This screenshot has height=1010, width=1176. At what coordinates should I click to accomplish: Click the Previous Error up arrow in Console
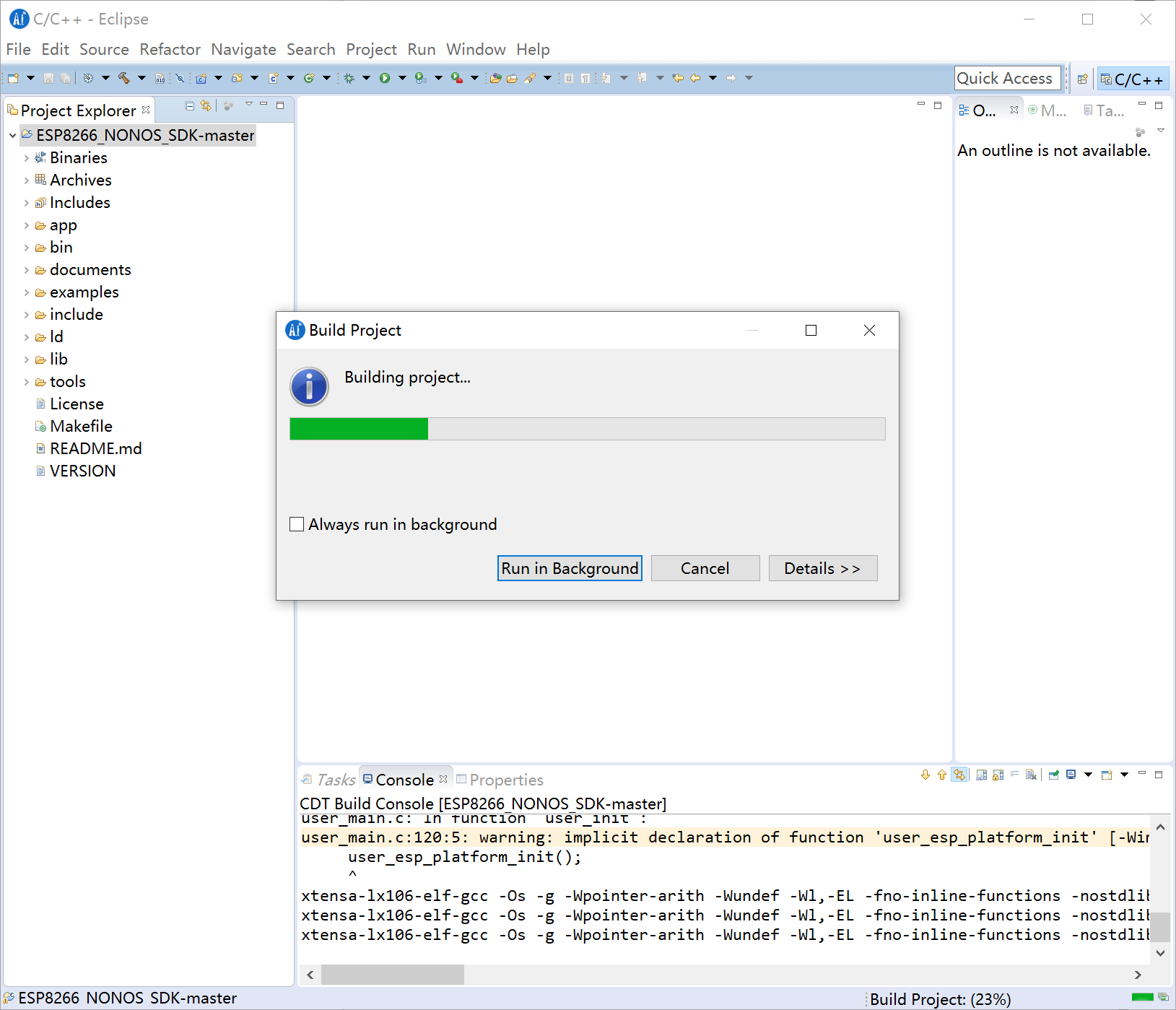942,775
